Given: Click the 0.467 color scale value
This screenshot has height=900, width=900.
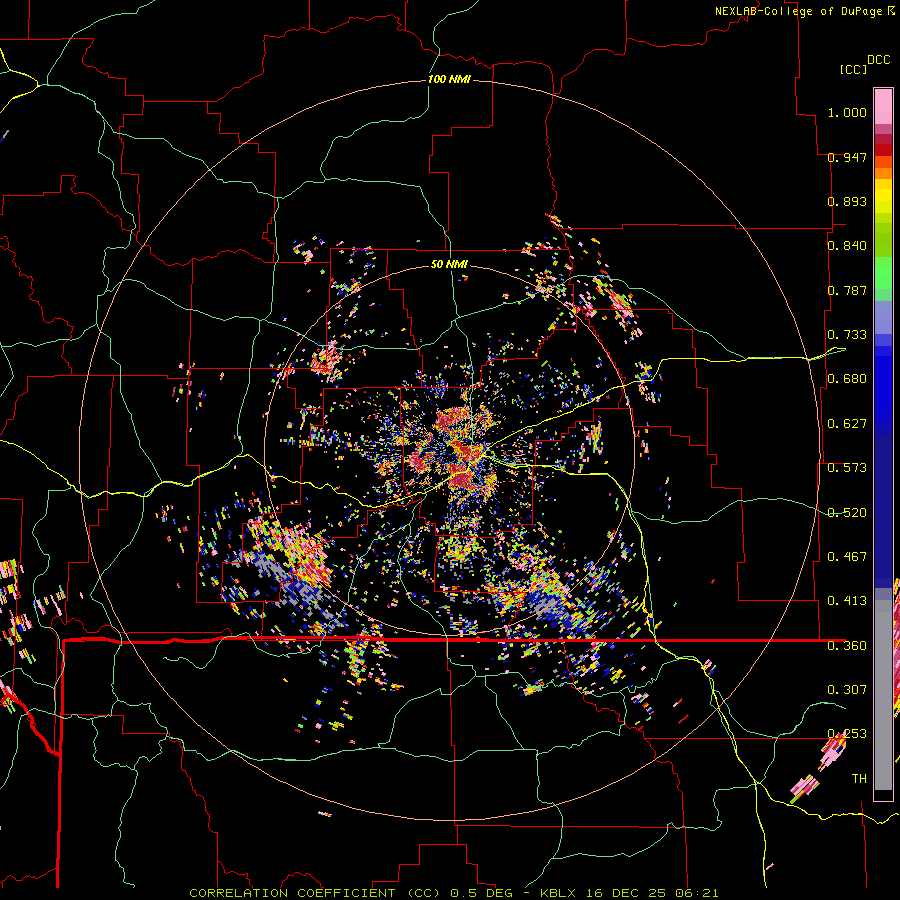Looking at the screenshot, I should (x=847, y=557).
